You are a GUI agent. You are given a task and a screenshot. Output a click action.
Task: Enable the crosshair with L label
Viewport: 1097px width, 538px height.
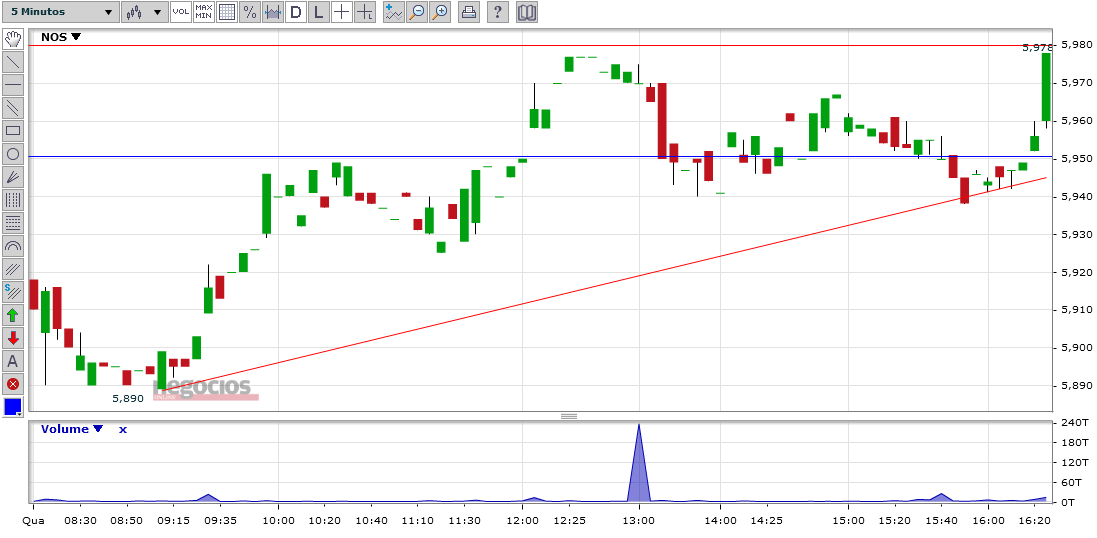(365, 12)
